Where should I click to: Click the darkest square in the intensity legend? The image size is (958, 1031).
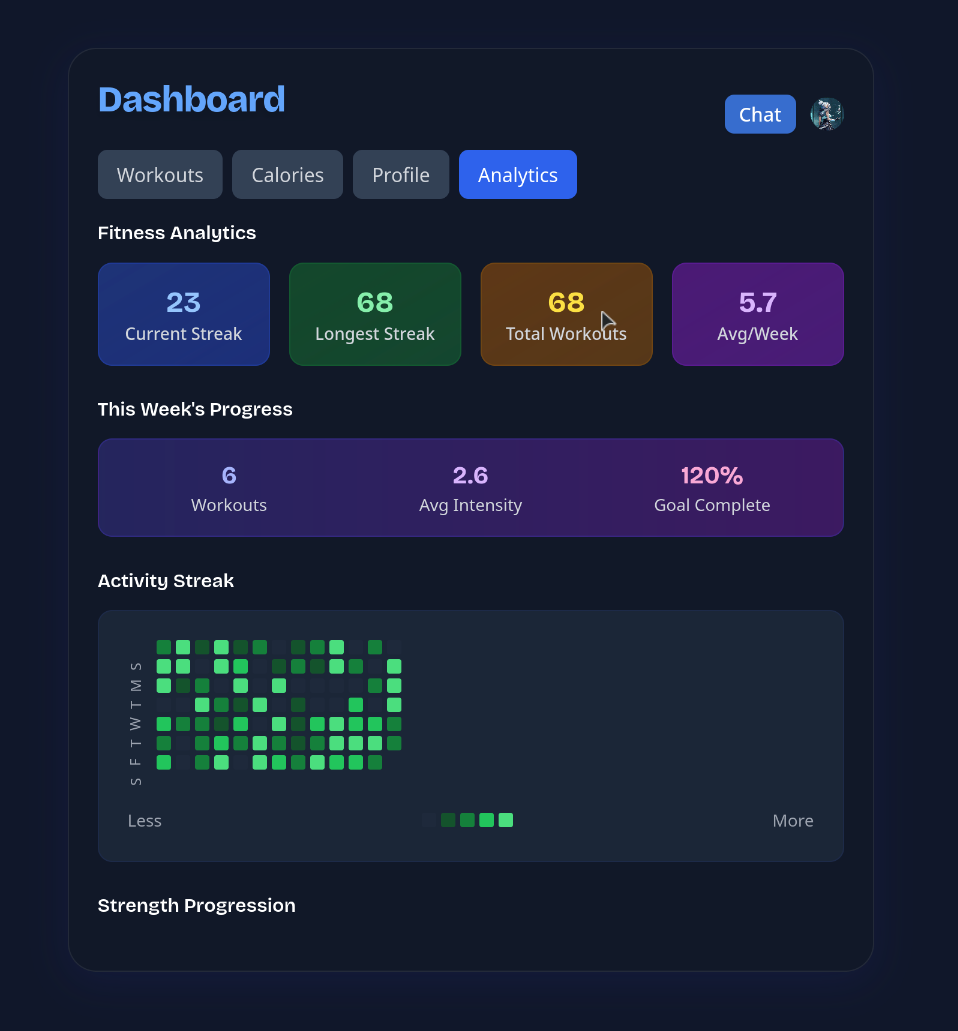click(x=429, y=820)
